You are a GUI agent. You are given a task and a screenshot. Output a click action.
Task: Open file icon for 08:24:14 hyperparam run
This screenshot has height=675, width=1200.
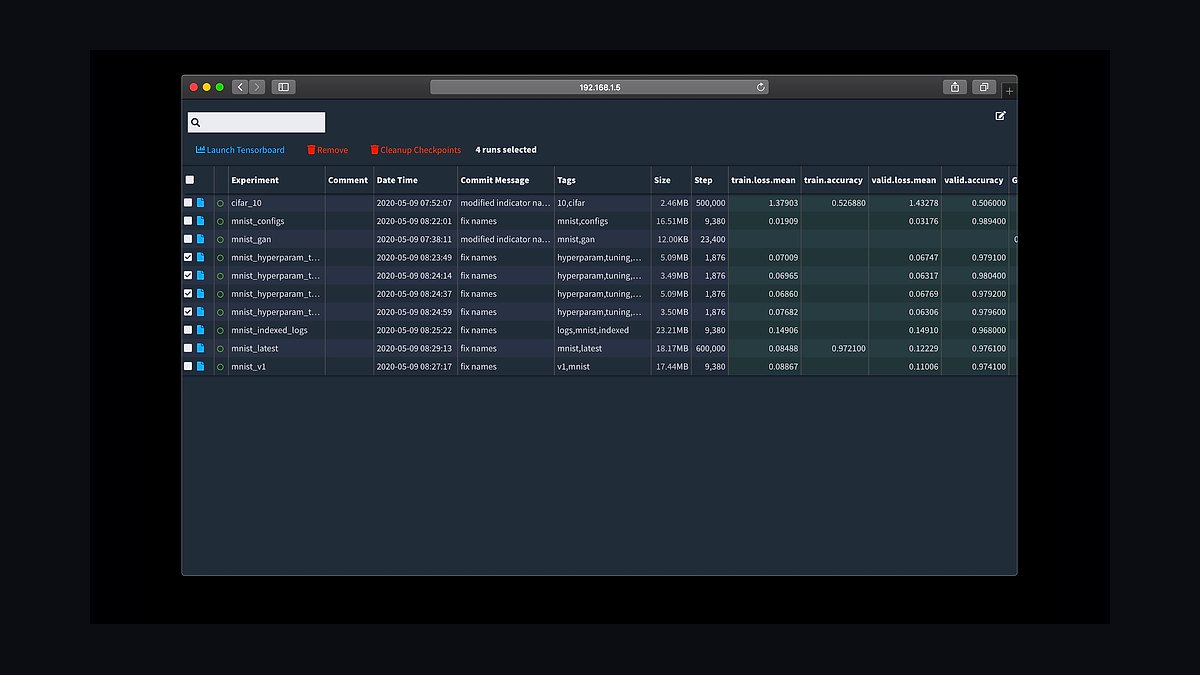tap(200, 275)
